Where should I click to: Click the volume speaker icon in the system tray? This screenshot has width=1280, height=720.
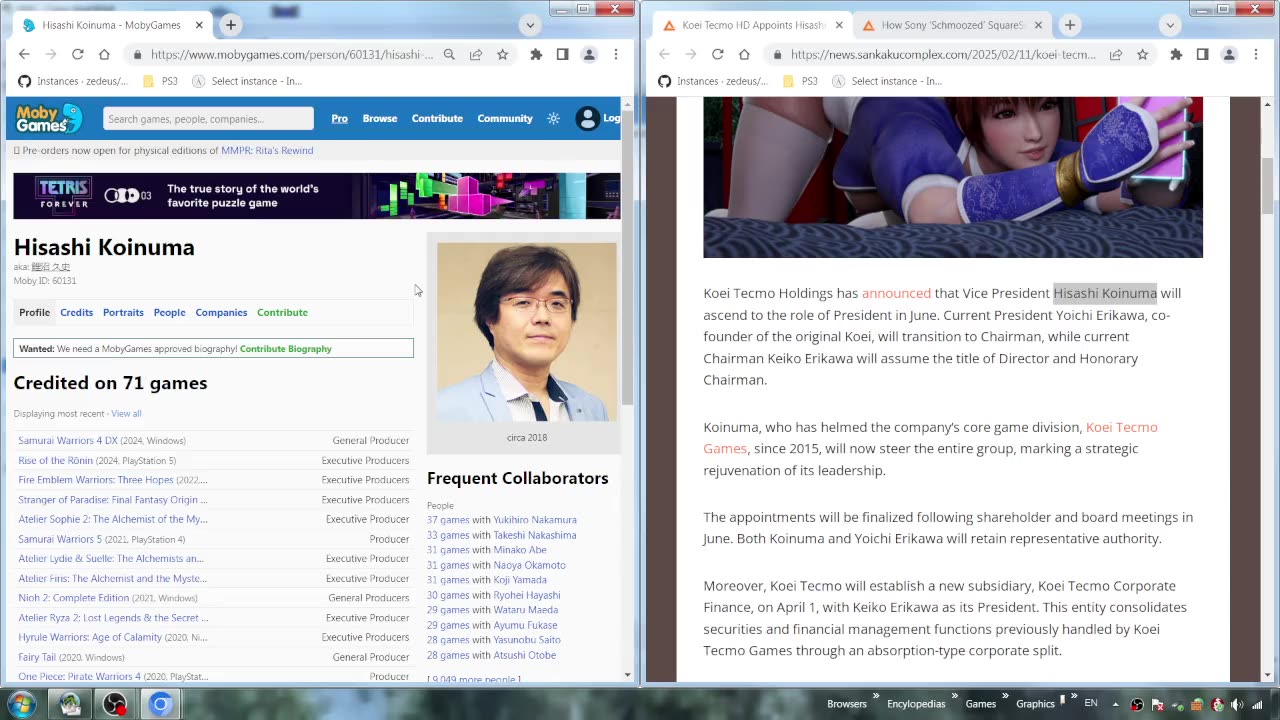(x=1236, y=704)
